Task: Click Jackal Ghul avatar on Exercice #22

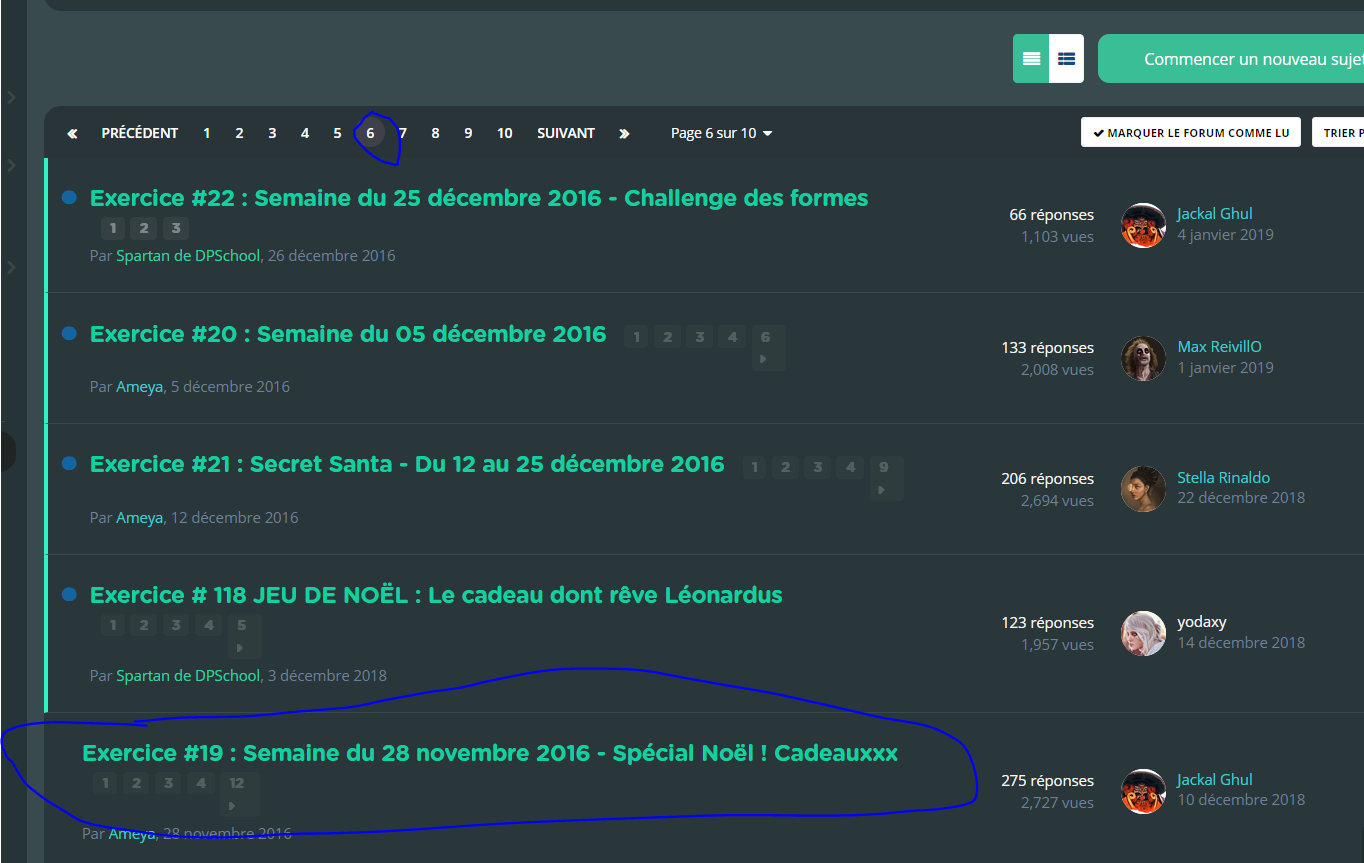Action: (x=1143, y=225)
